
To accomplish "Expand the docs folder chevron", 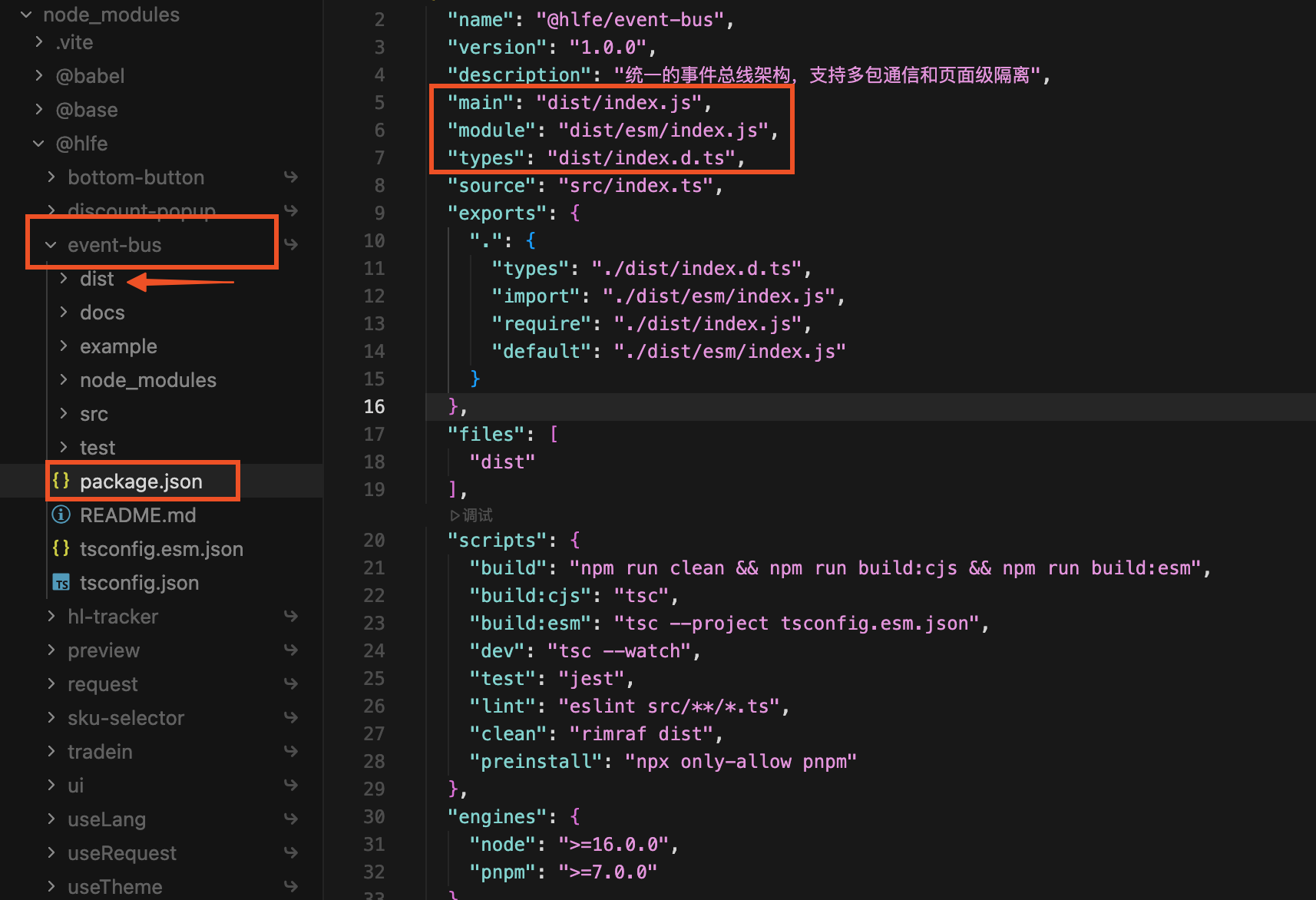I will click(63, 312).
